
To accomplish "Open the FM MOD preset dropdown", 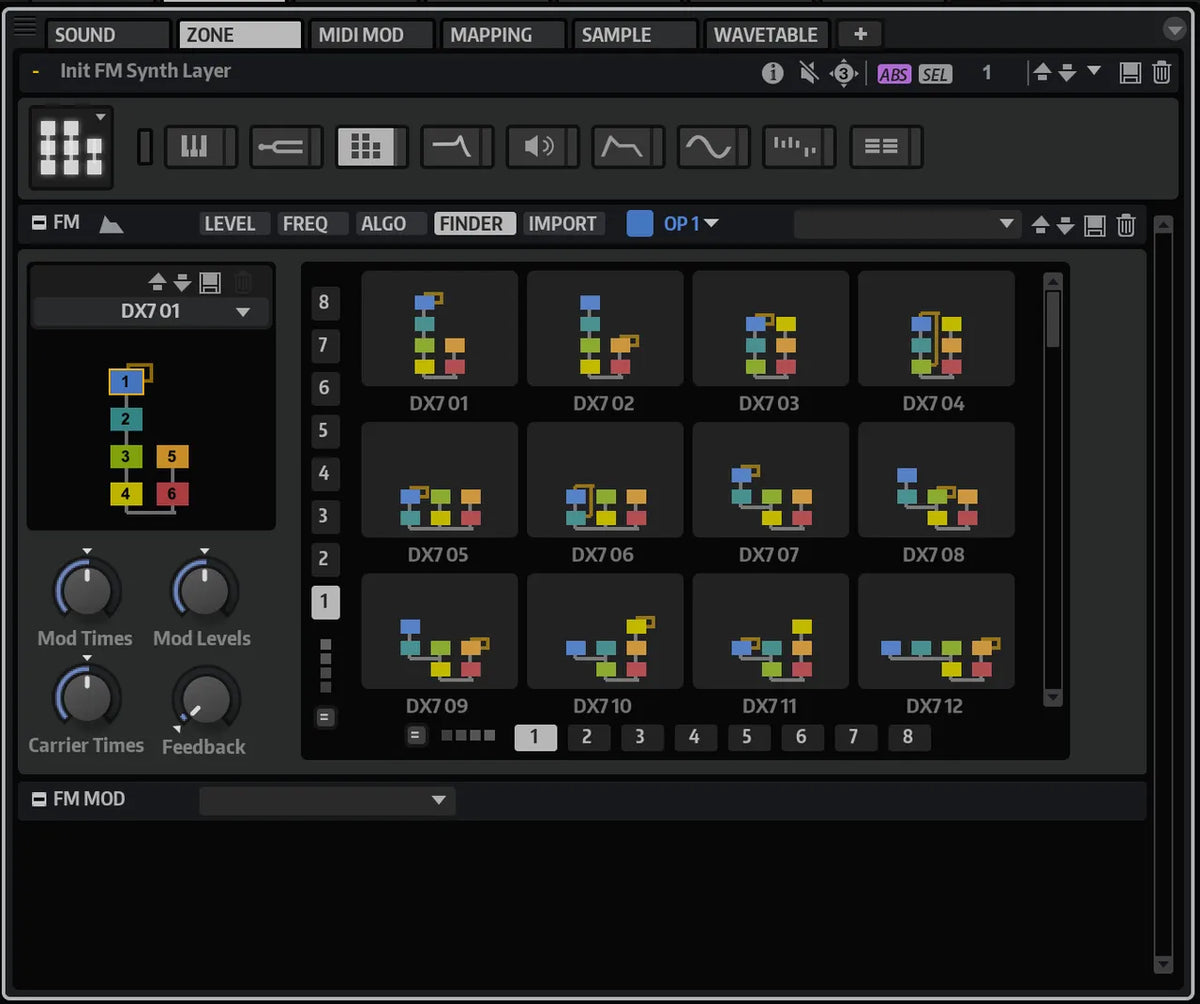I will tap(327, 800).
